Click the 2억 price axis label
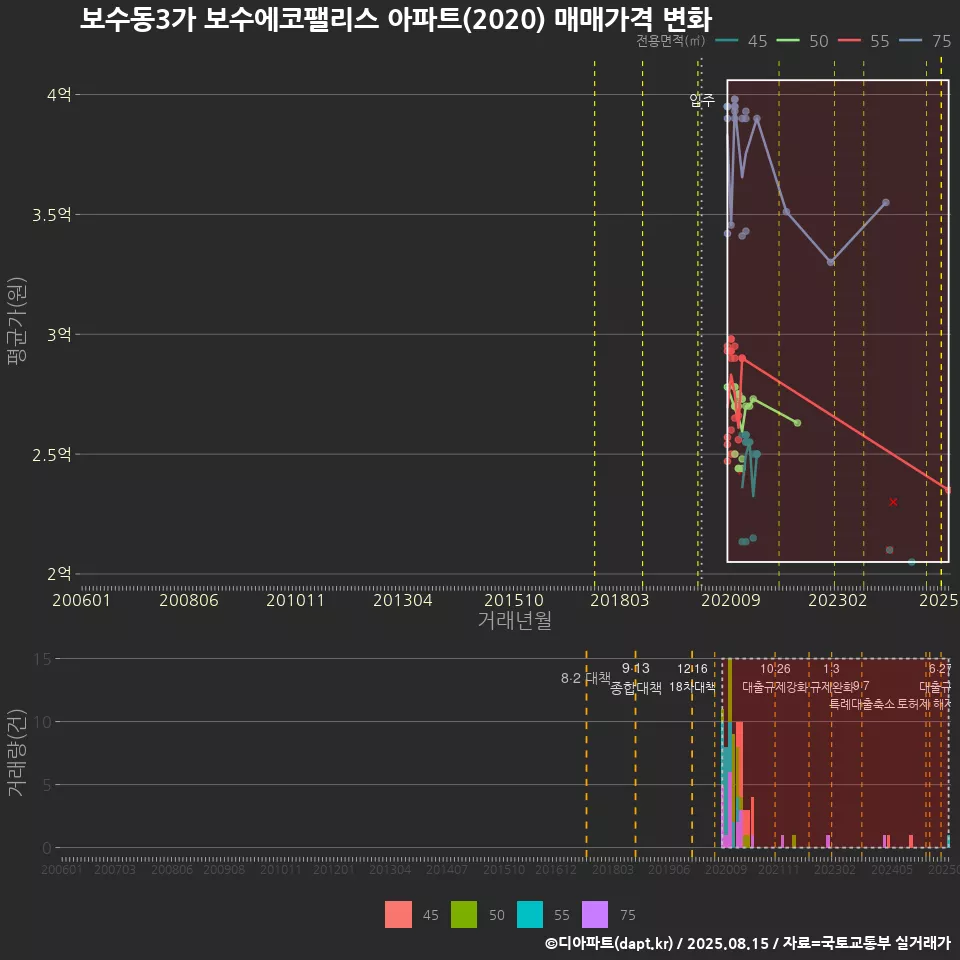Image resolution: width=960 pixels, height=960 pixels. point(59,574)
